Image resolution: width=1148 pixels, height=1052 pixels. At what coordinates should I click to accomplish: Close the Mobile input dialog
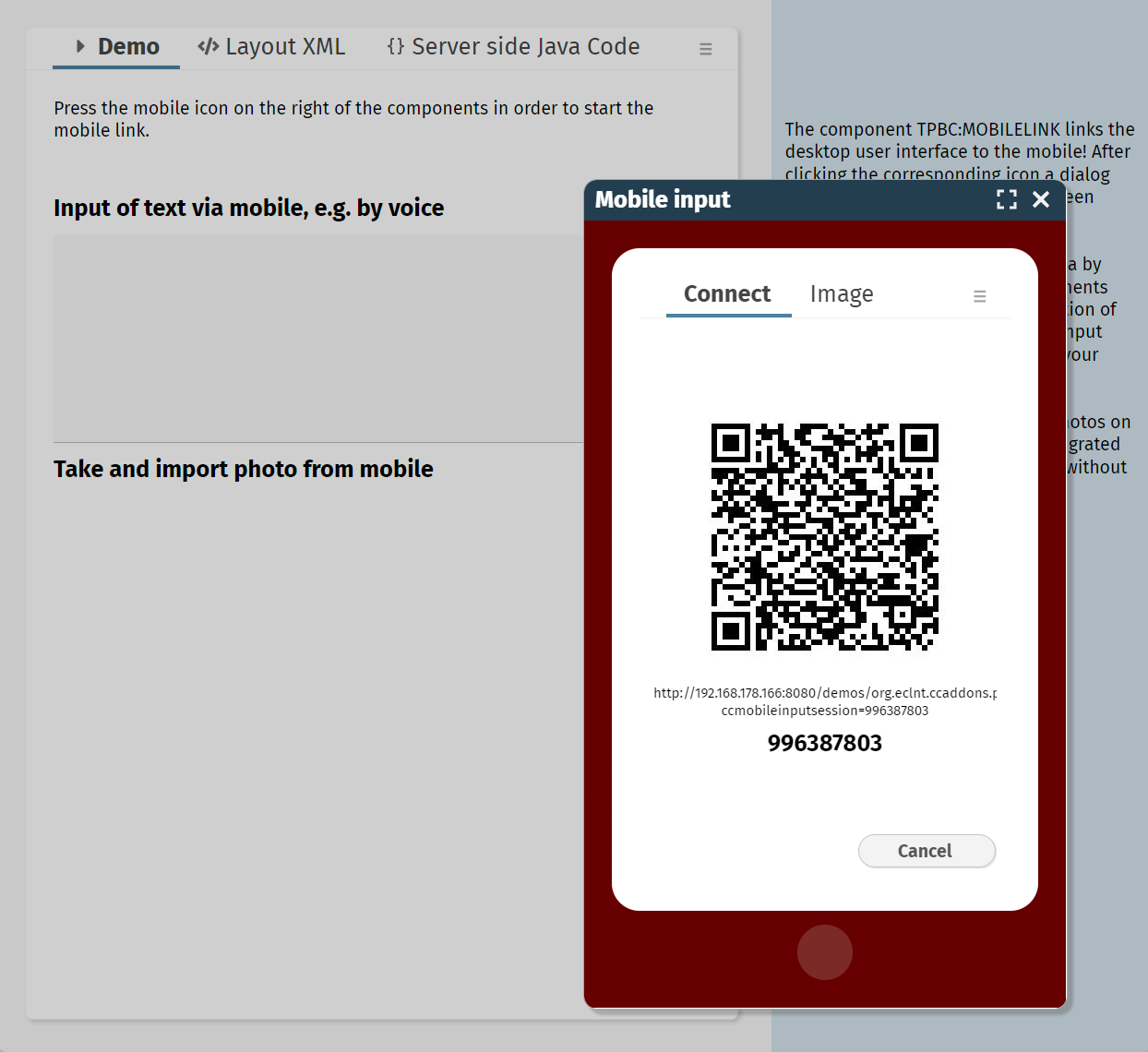[1041, 199]
